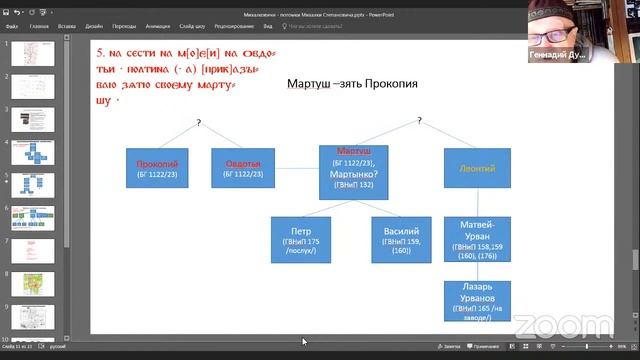The height and width of the screenshot is (360, 640).
Task: Click the main slide vertical scrollbar handle
Action: pyautogui.click(x=635, y=260)
